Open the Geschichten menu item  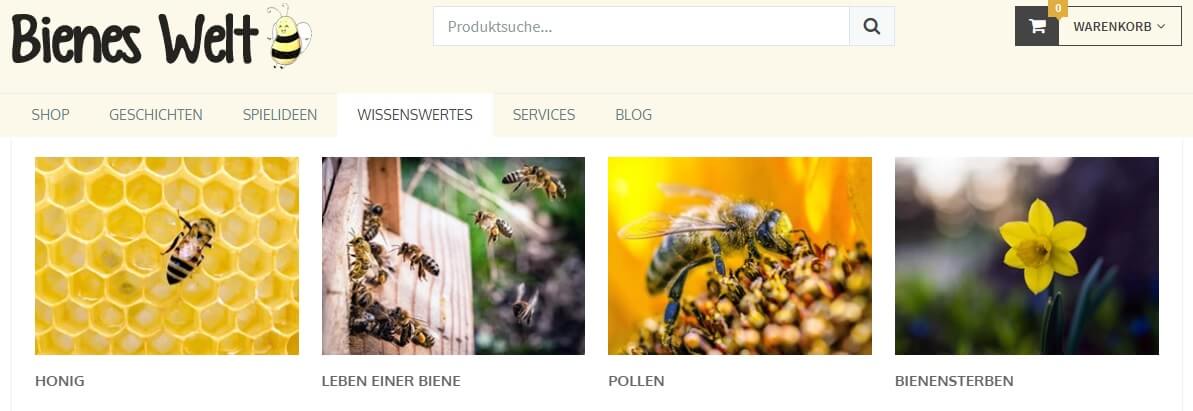(156, 115)
